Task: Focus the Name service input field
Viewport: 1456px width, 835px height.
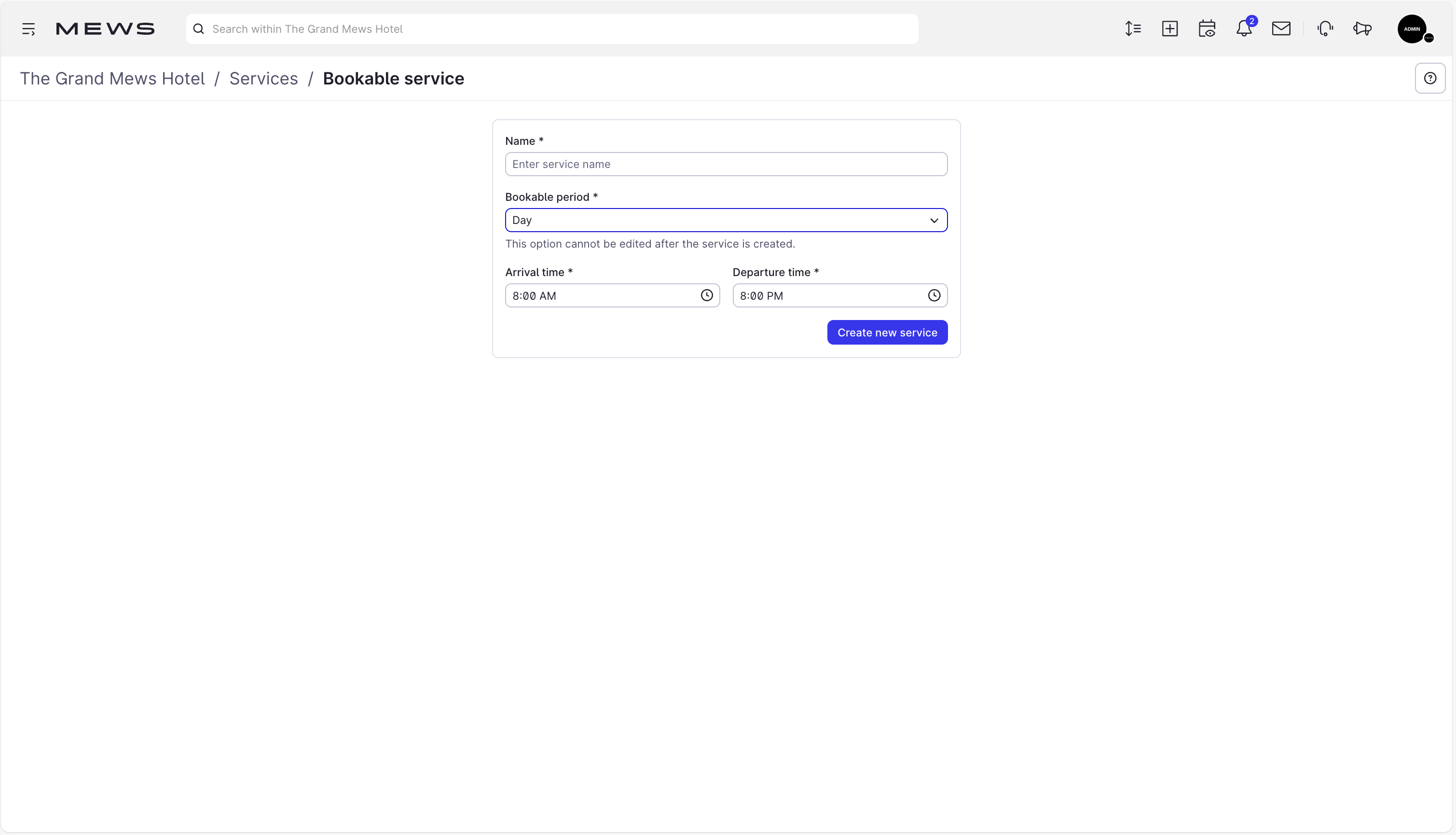Action: 726,164
